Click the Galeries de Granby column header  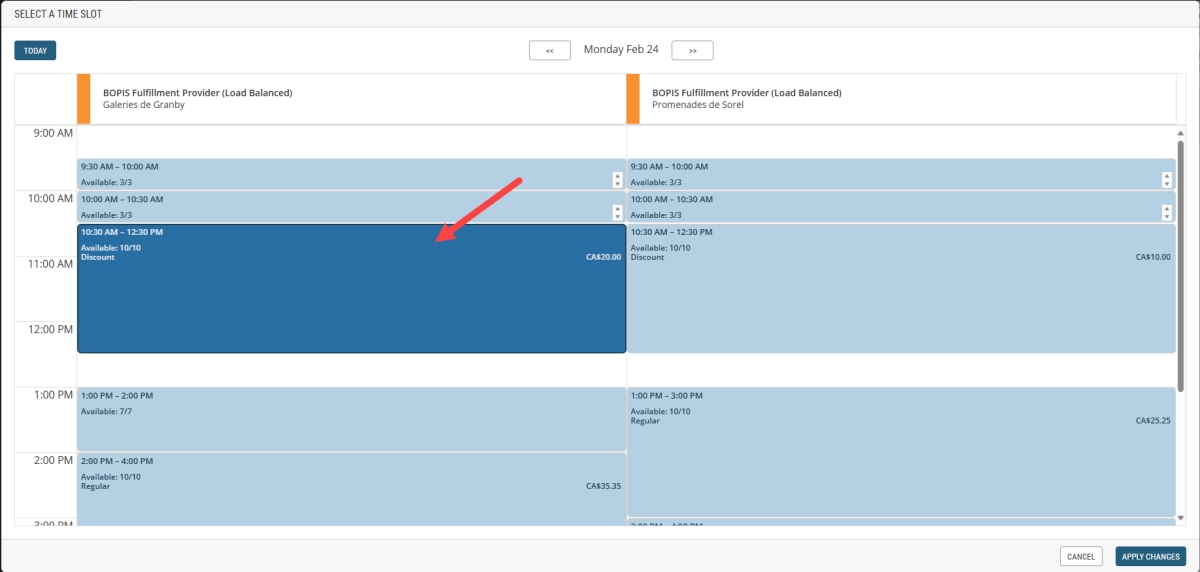(x=350, y=99)
